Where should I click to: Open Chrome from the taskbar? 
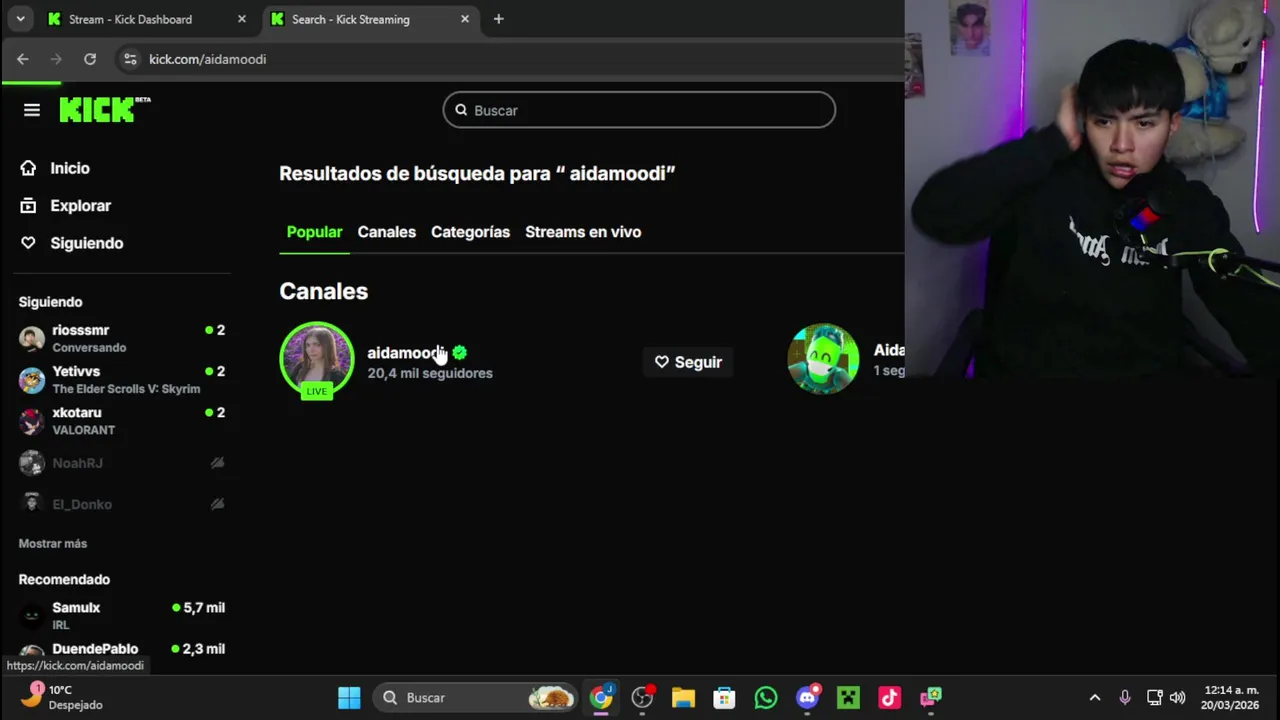pos(601,697)
